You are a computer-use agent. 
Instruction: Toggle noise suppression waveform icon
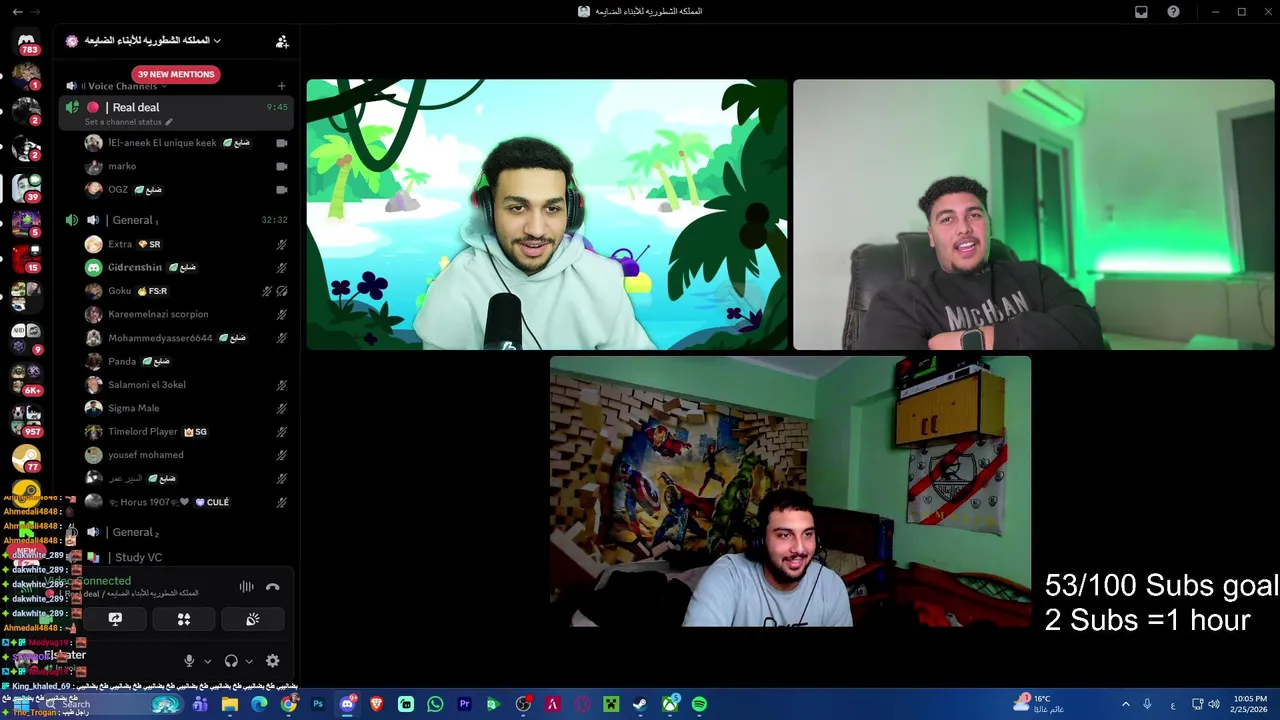coord(246,587)
